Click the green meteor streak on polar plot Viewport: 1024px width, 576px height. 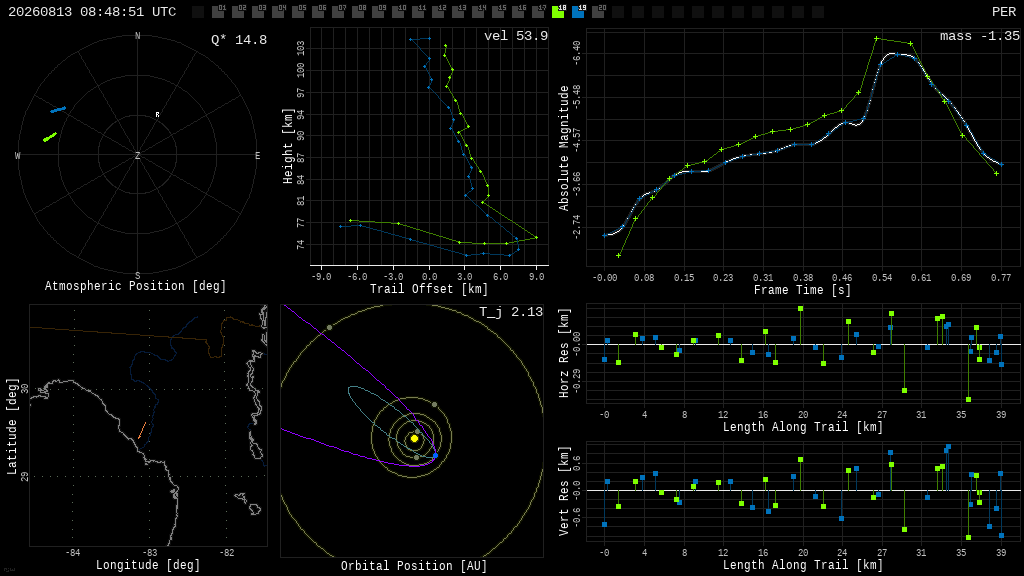click(50, 137)
